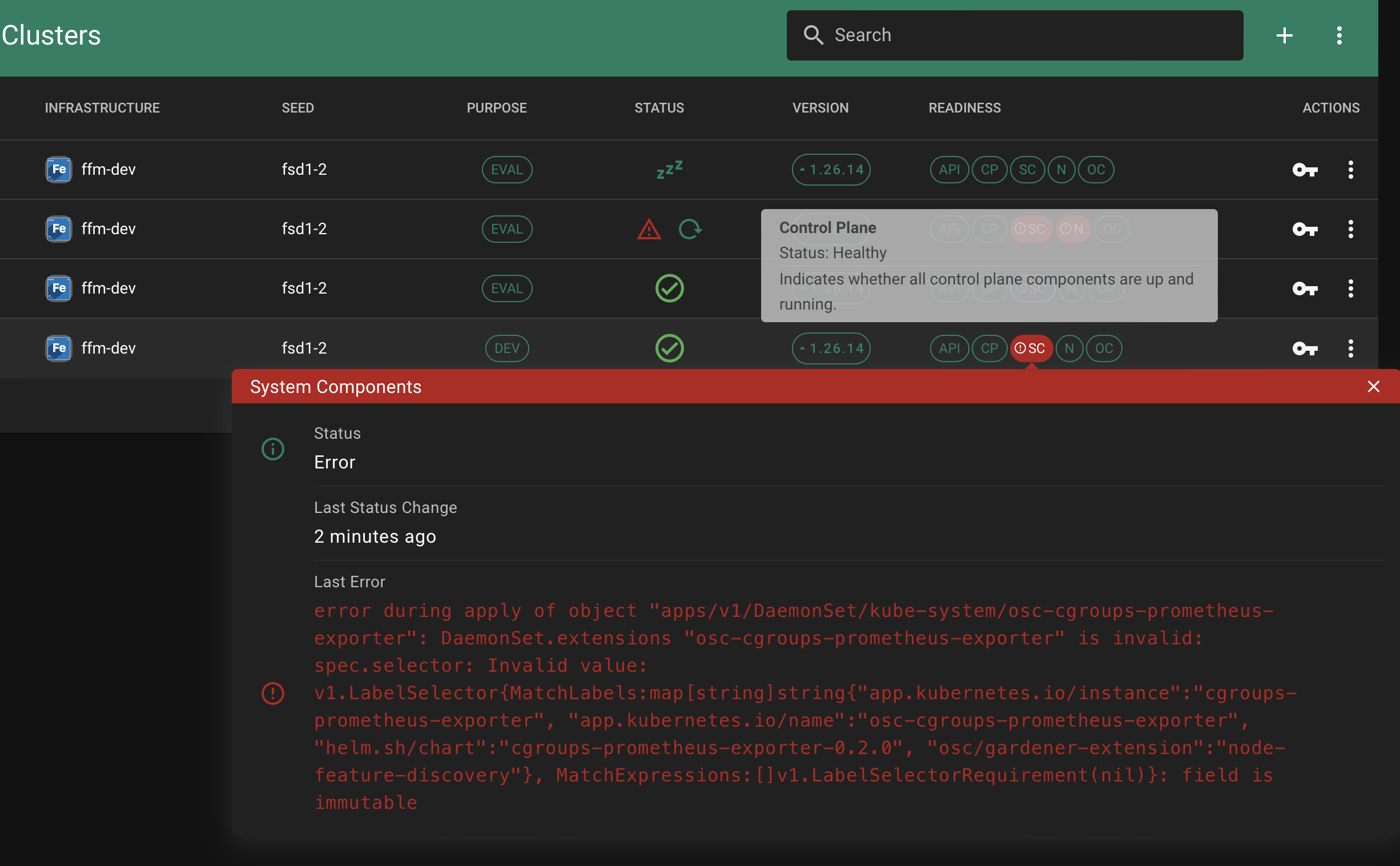Open the kebab menu for the DEV cluster row

1351,348
